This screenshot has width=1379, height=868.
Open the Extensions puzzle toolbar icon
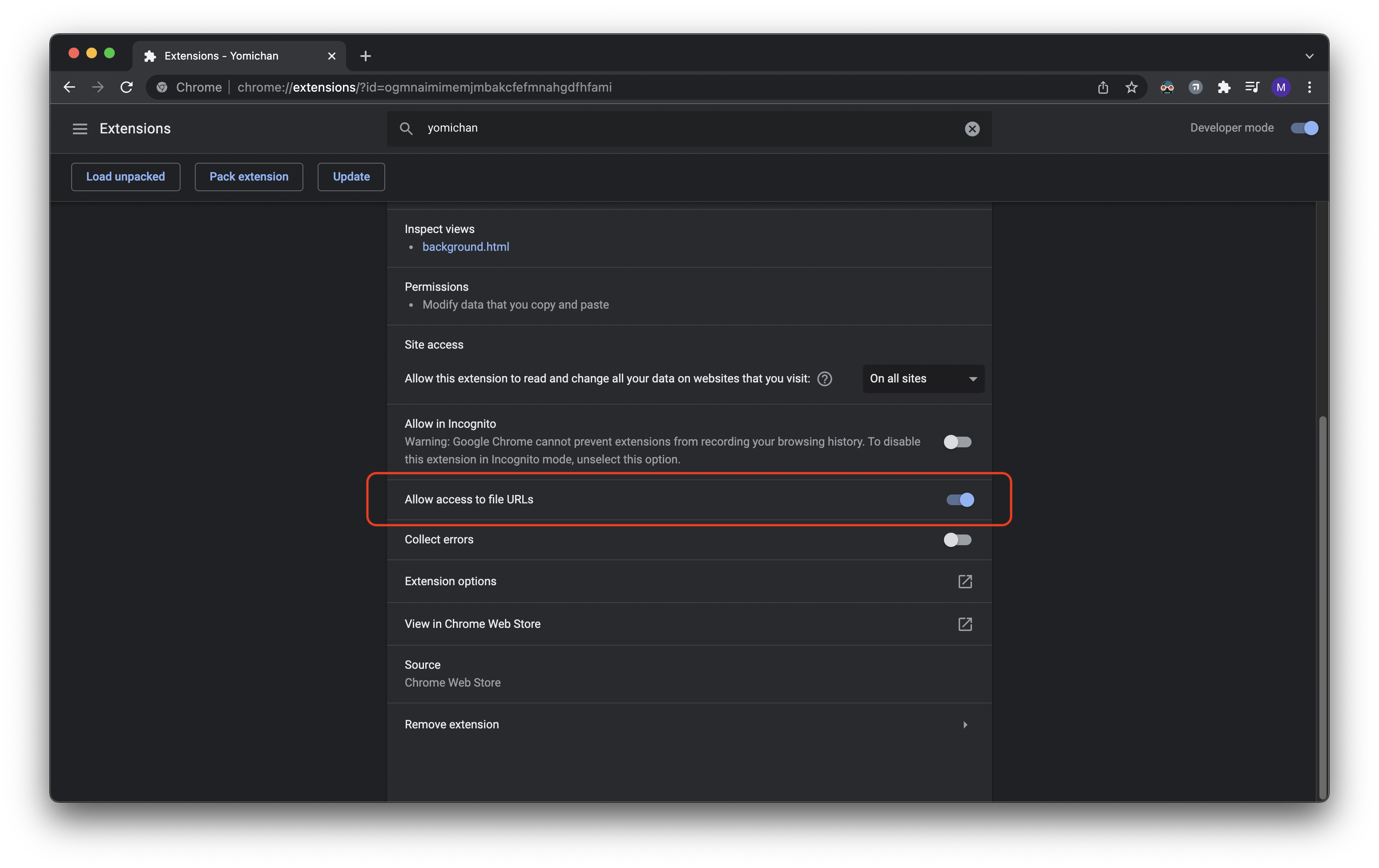click(x=1224, y=87)
